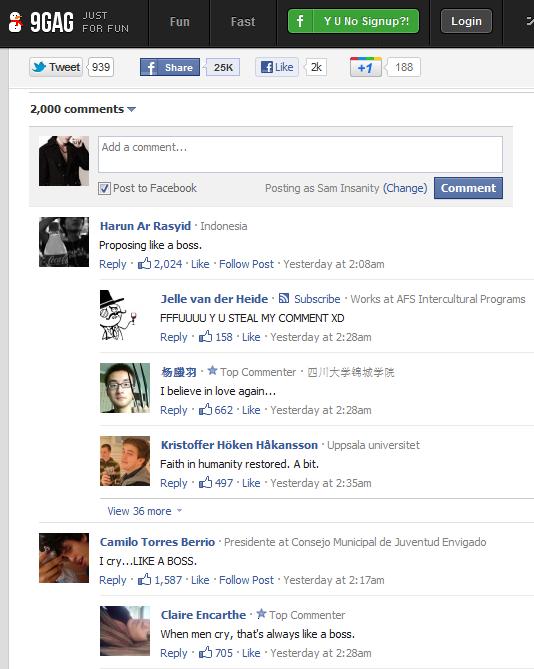This screenshot has height=669, width=534.
Task: Click the Login button
Action: (466, 21)
